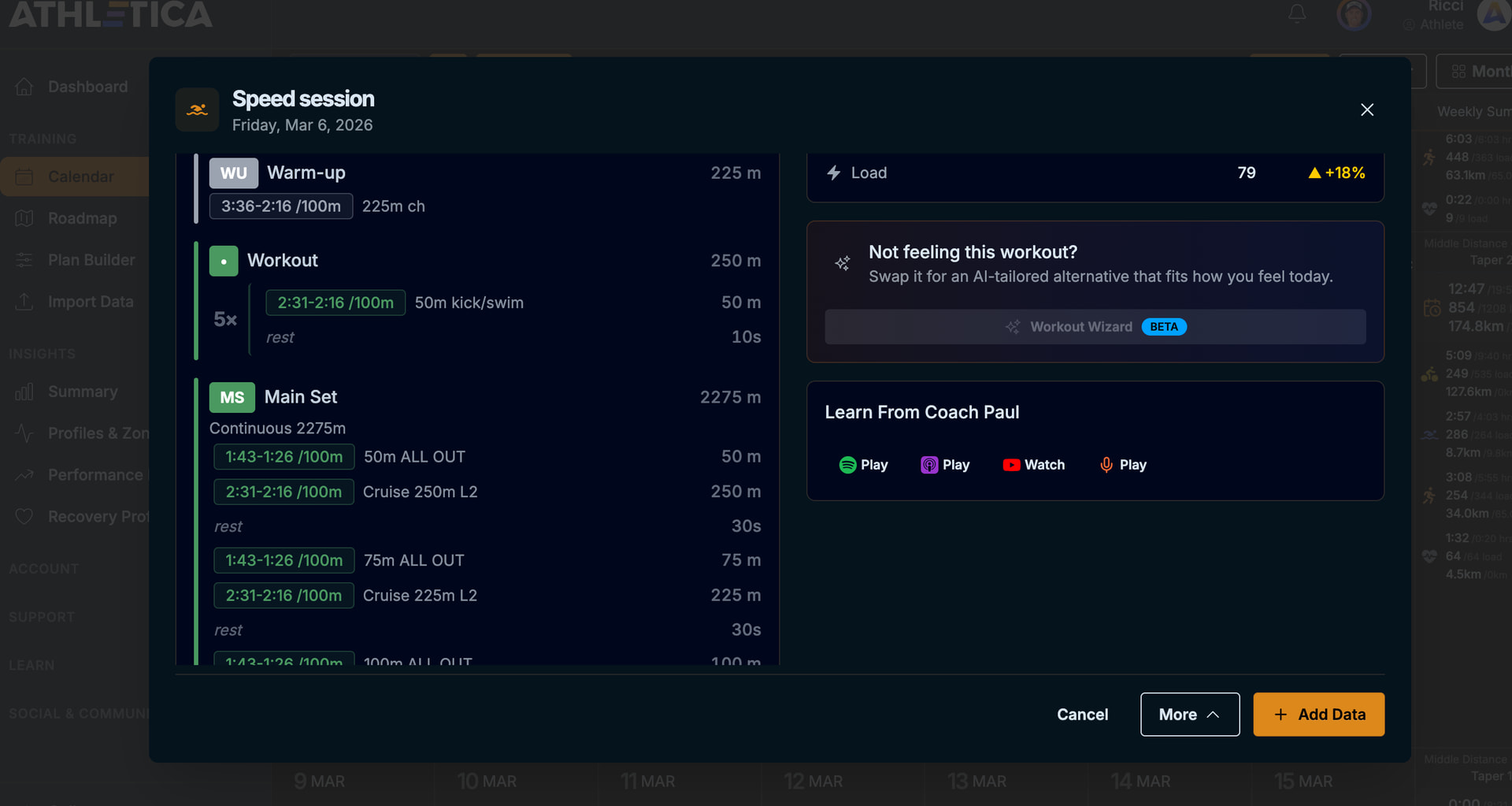Screen dimensions: 1512x806
Task: Click the Spotify Play icon
Action: pyautogui.click(x=847, y=465)
